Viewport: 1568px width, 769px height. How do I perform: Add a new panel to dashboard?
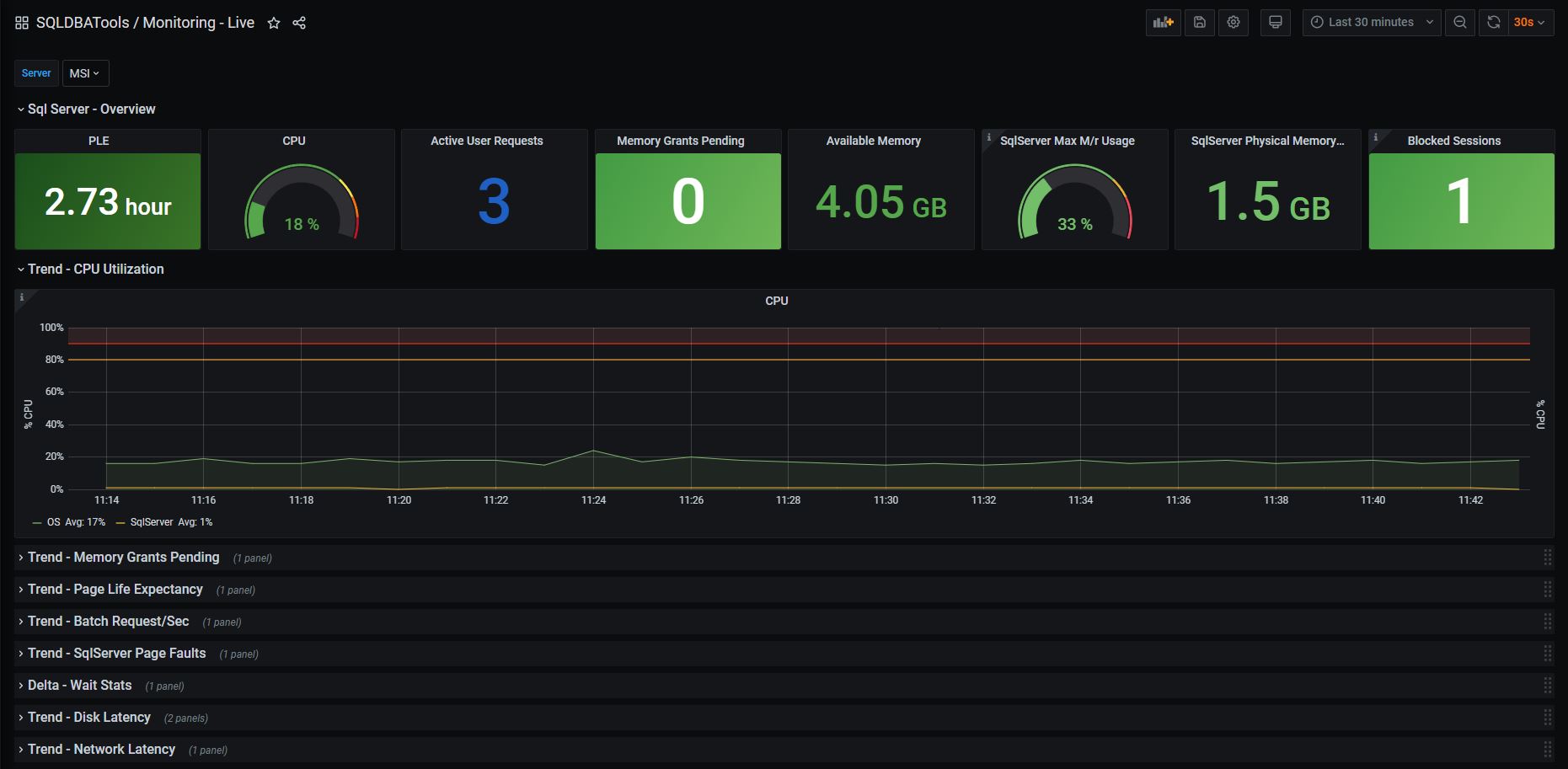coord(1164,23)
